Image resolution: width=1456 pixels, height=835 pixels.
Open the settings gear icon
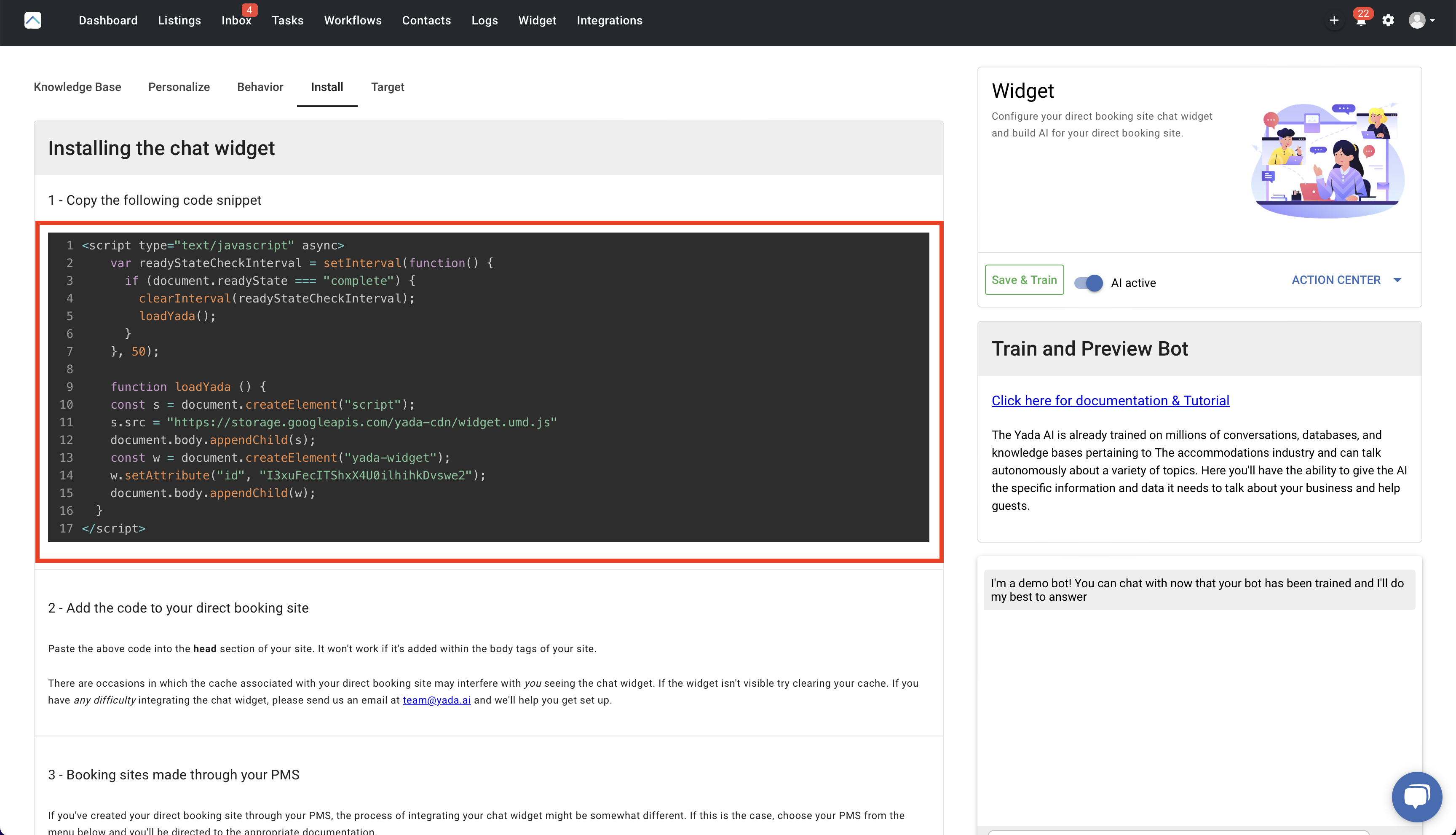click(1388, 21)
